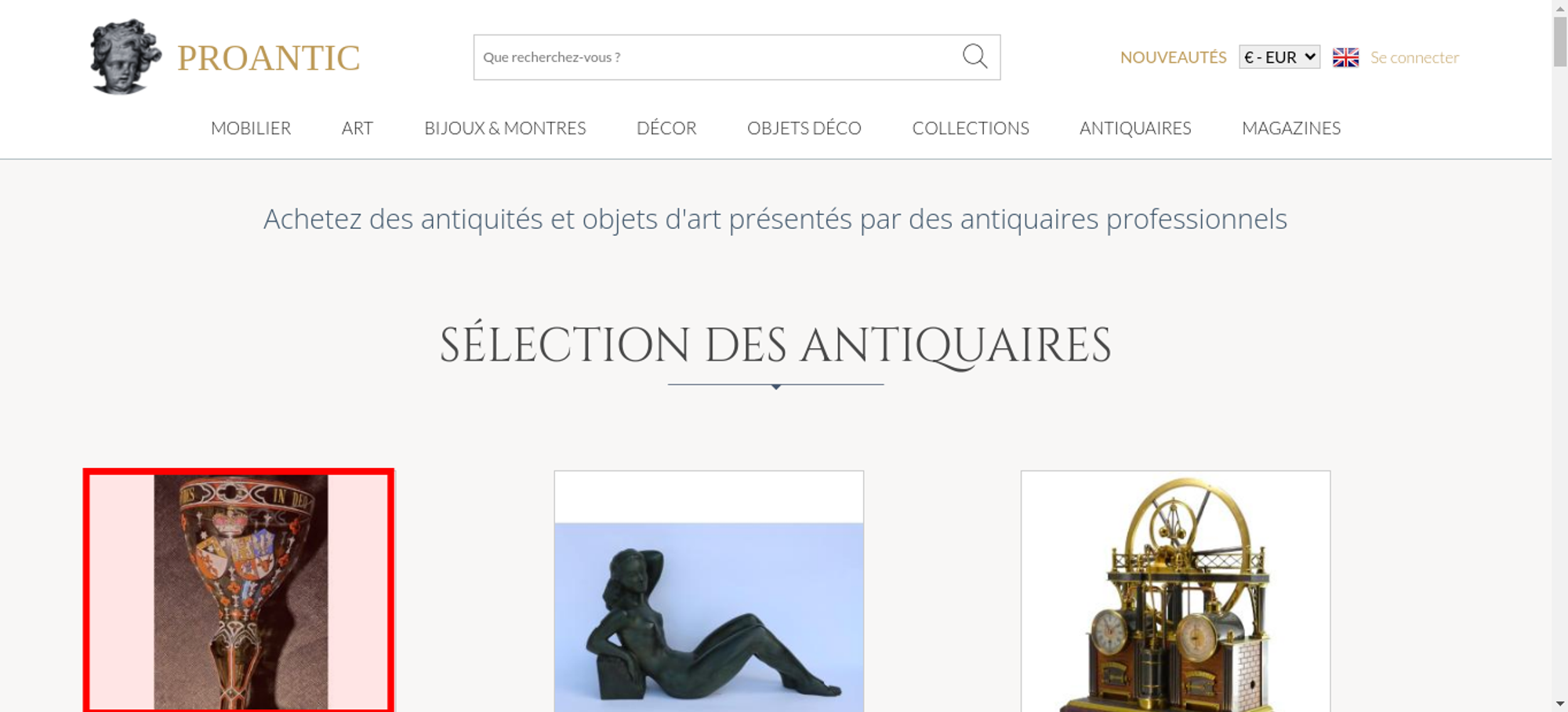Open the OBJETS DÉCO menu
The width and height of the screenshot is (1568, 712).
[x=804, y=128]
